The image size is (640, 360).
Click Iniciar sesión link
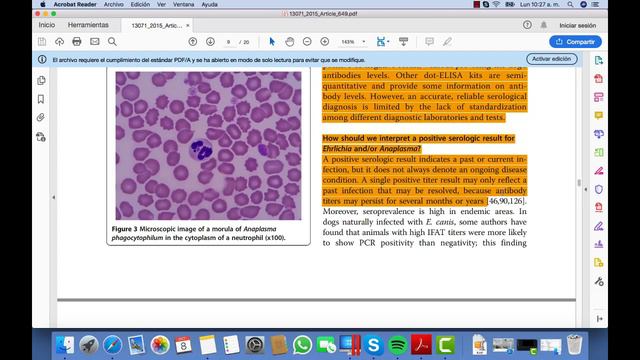click(x=578, y=25)
